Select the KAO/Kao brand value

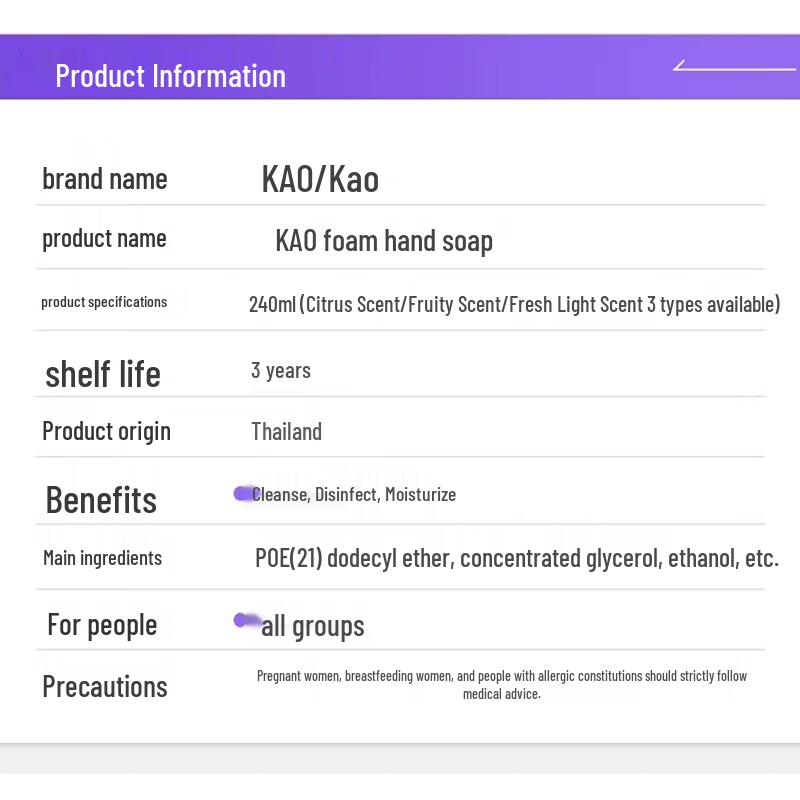point(320,180)
